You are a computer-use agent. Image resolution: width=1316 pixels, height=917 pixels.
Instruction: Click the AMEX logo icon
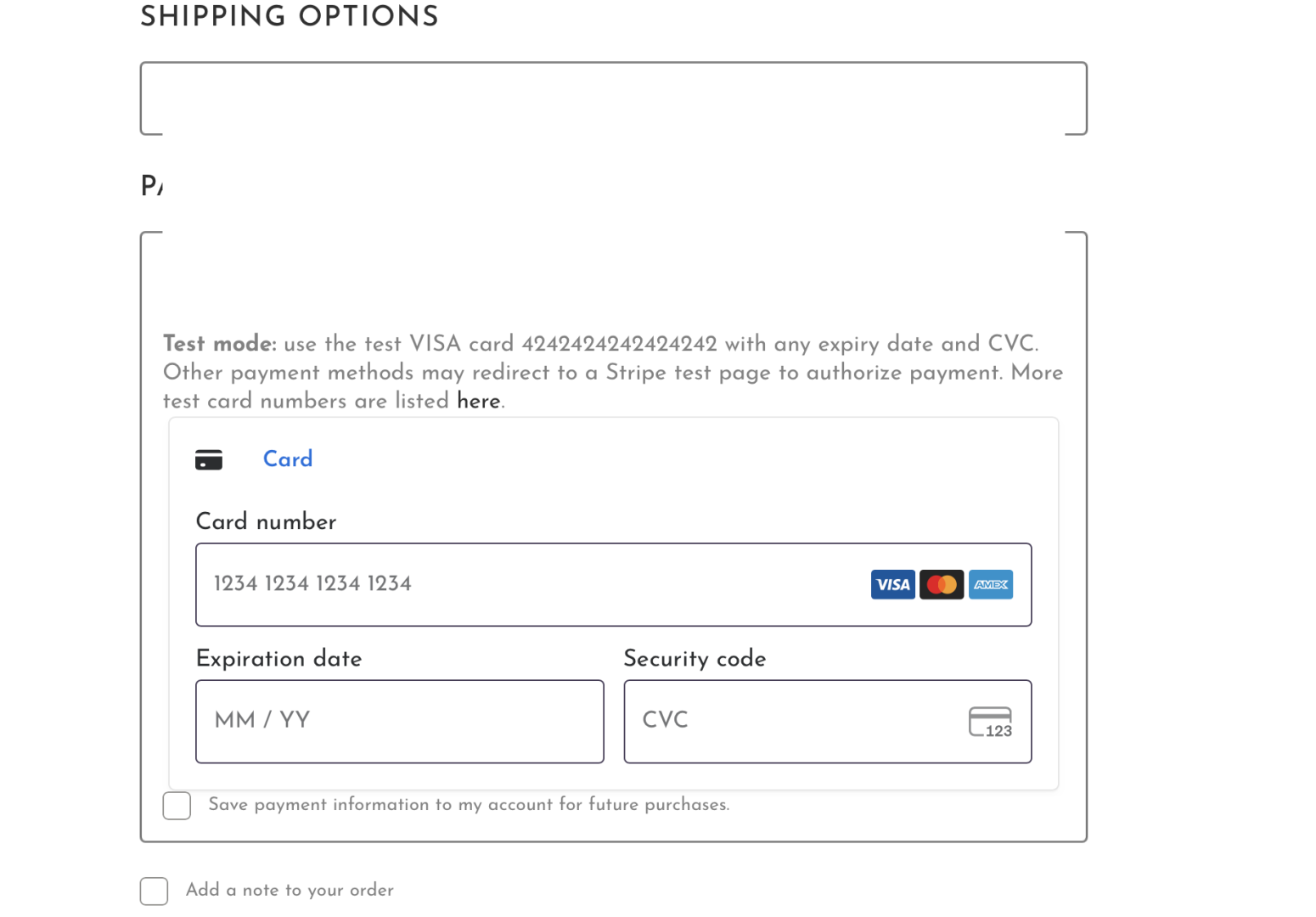991,585
